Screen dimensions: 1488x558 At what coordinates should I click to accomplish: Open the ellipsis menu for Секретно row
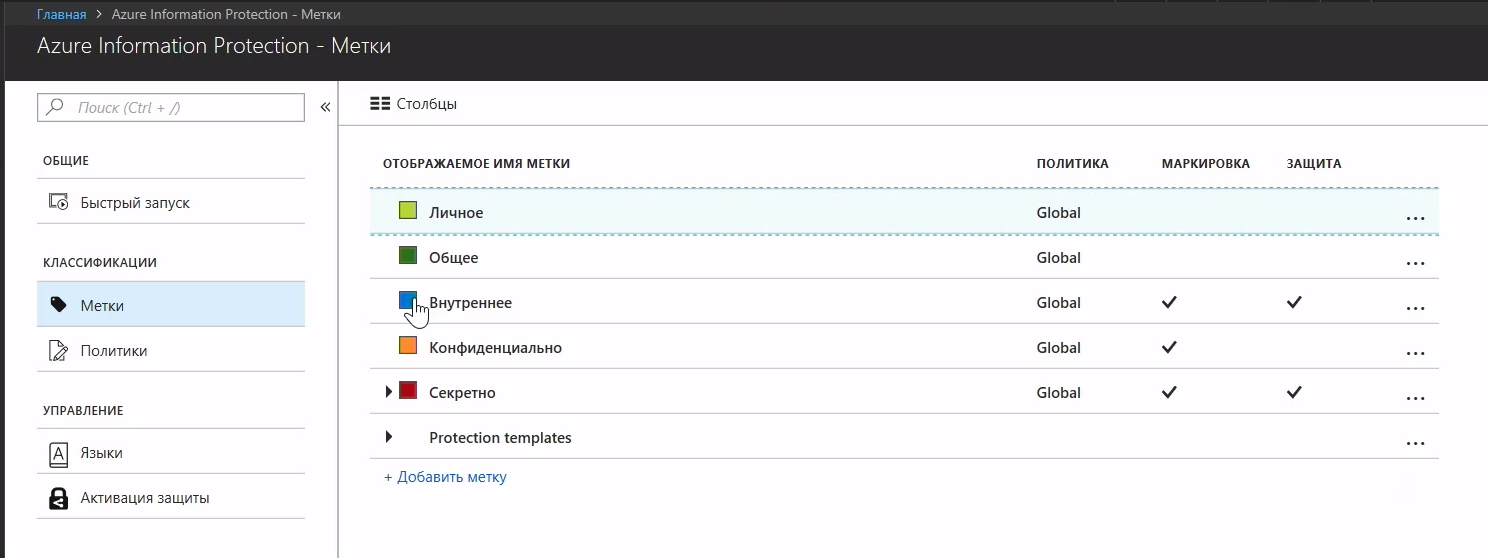click(1414, 396)
